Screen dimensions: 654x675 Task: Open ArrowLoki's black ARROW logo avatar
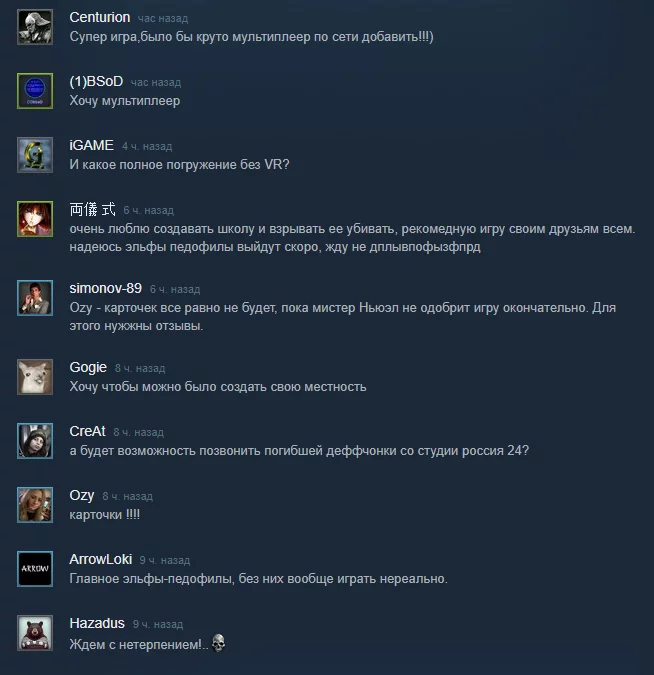point(35,569)
